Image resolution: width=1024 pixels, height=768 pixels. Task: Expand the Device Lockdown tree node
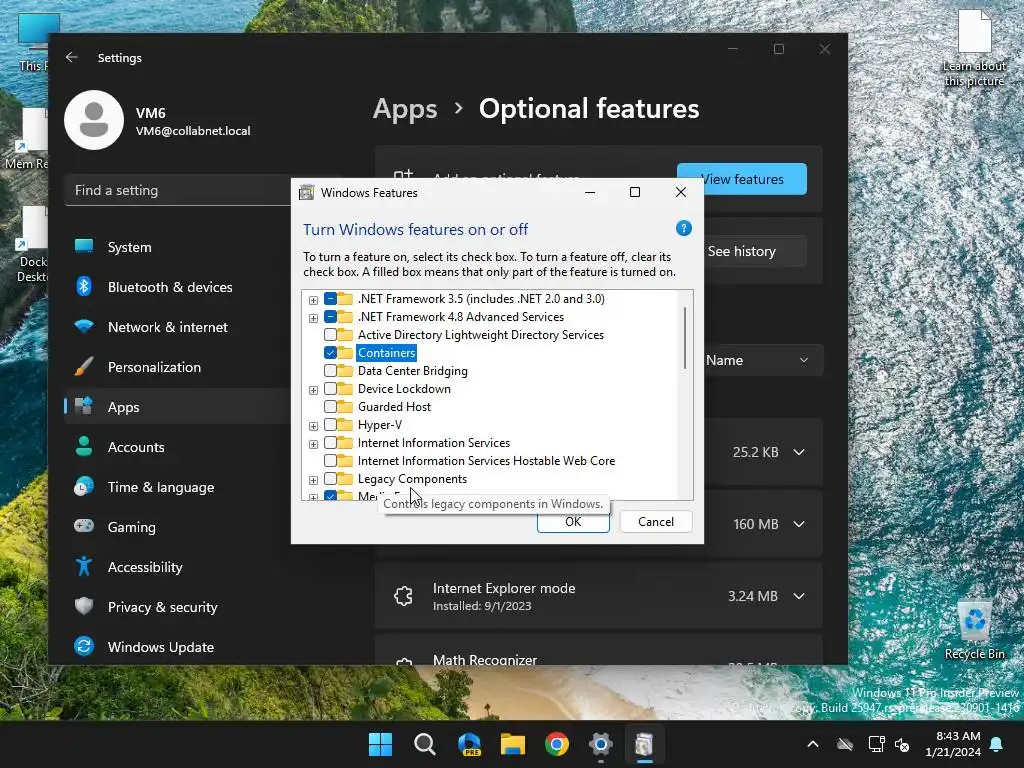point(313,390)
